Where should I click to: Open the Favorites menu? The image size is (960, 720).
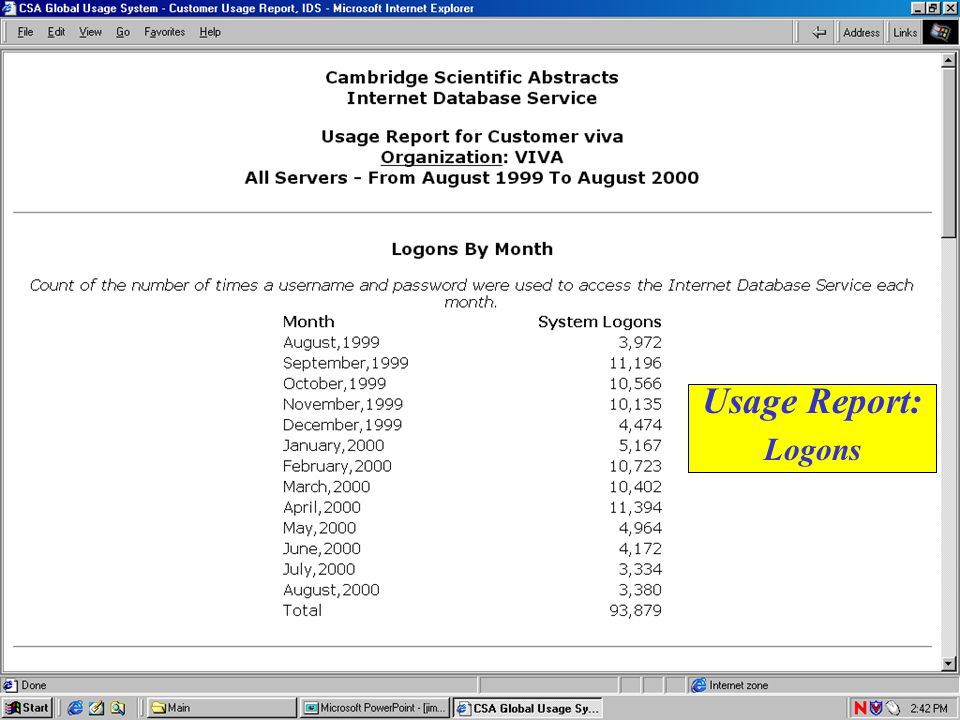(165, 32)
